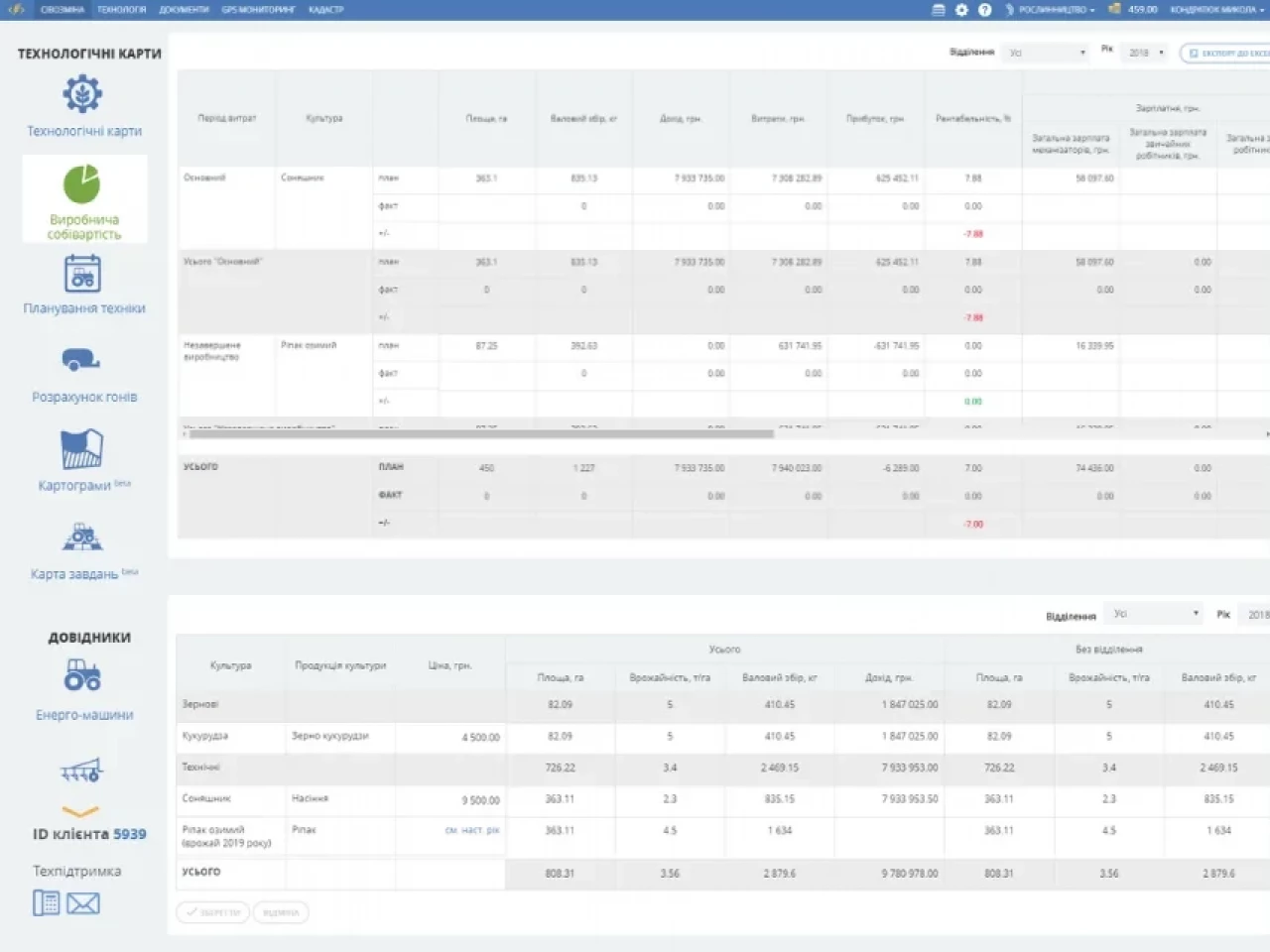1270x952 pixels.
Task: Click the plough implements icon in sidebar
Action: (81, 770)
